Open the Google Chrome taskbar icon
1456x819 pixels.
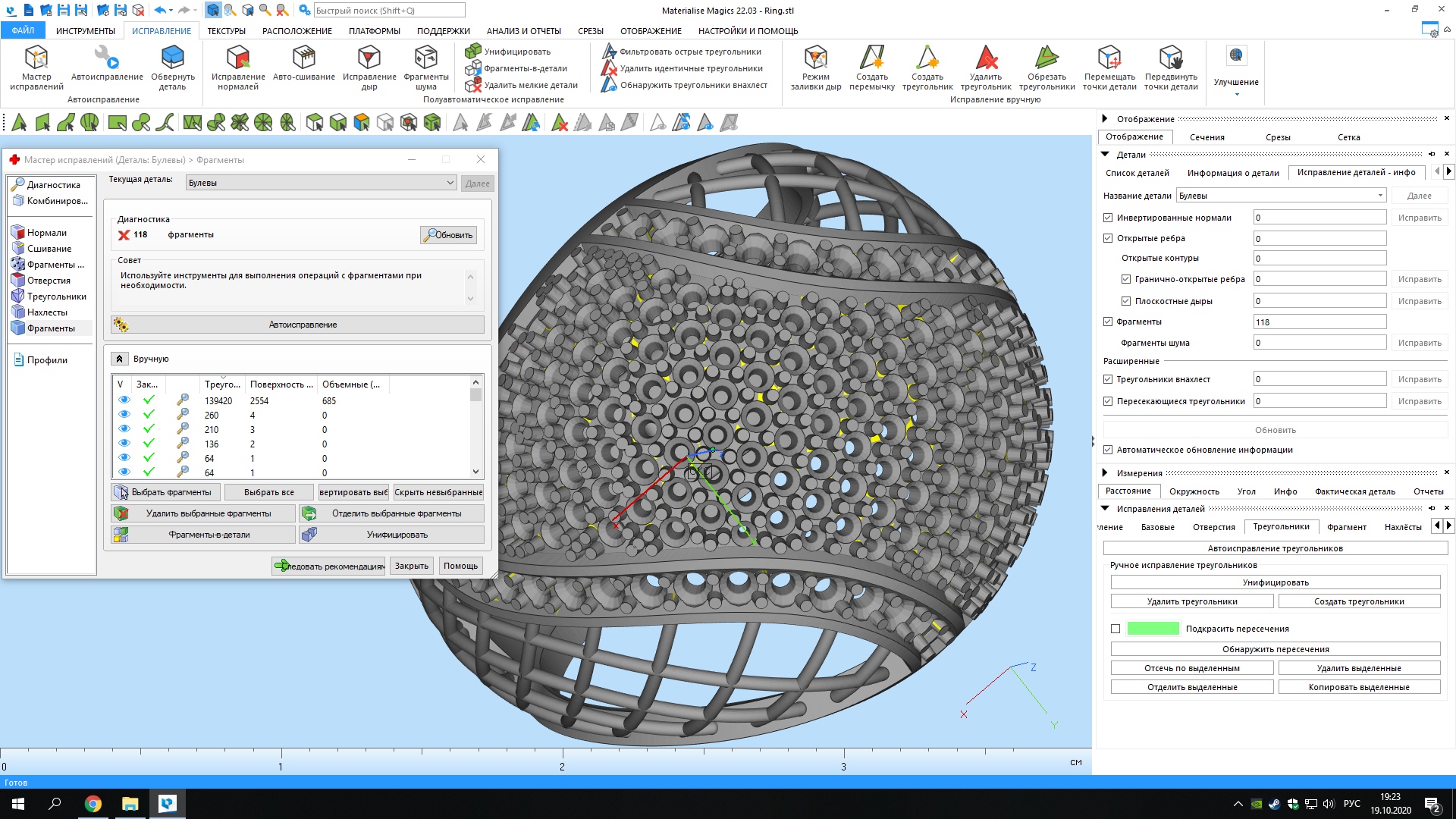click(x=93, y=804)
